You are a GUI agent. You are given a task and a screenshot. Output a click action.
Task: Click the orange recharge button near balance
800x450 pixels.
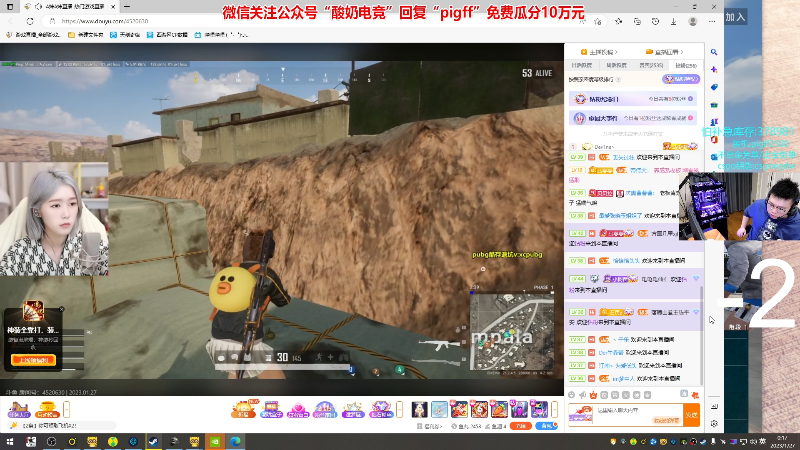coord(520,426)
